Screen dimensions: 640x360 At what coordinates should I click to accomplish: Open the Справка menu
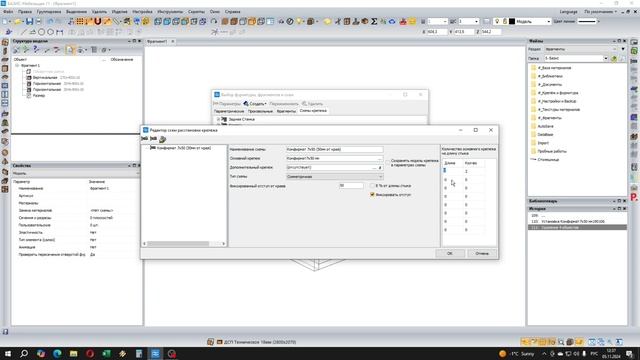[233, 12]
